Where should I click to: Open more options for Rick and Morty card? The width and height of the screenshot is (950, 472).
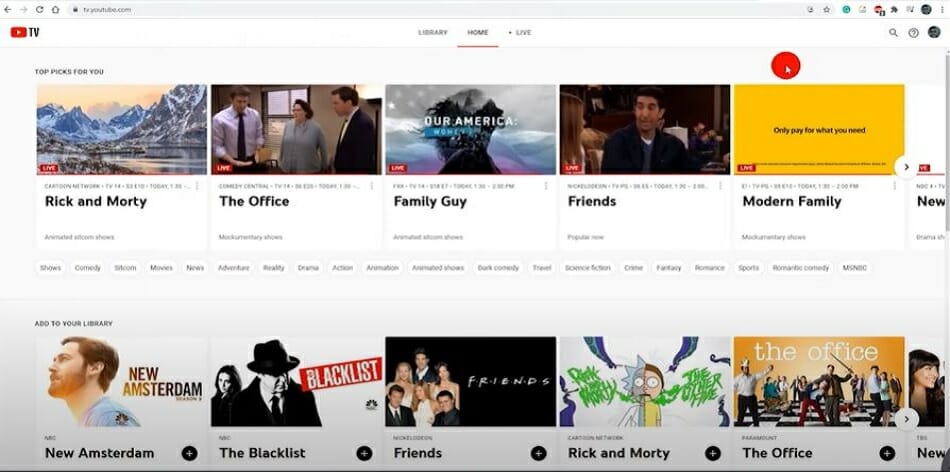pos(197,186)
